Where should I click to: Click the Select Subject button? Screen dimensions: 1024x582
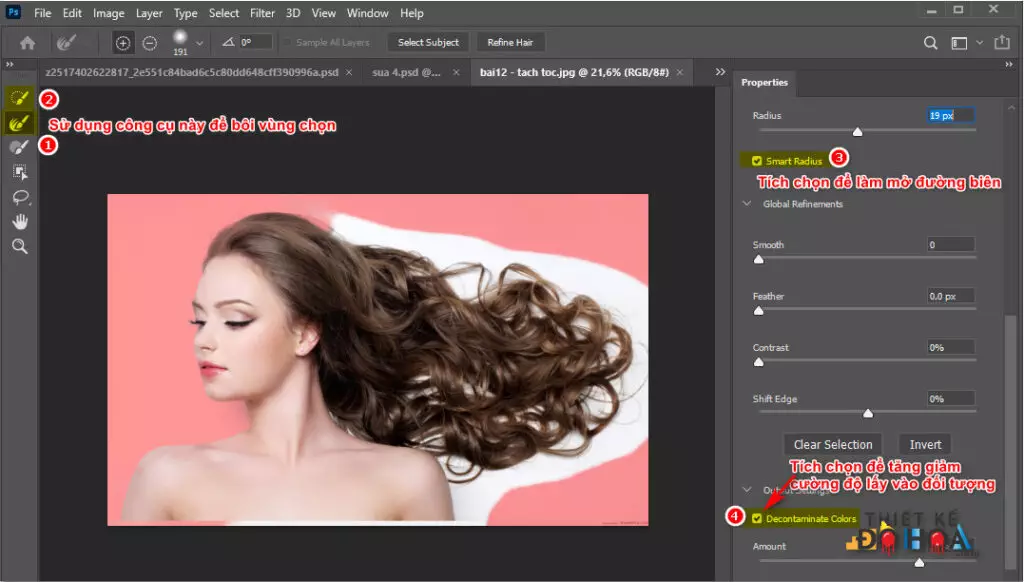pos(428,42)
